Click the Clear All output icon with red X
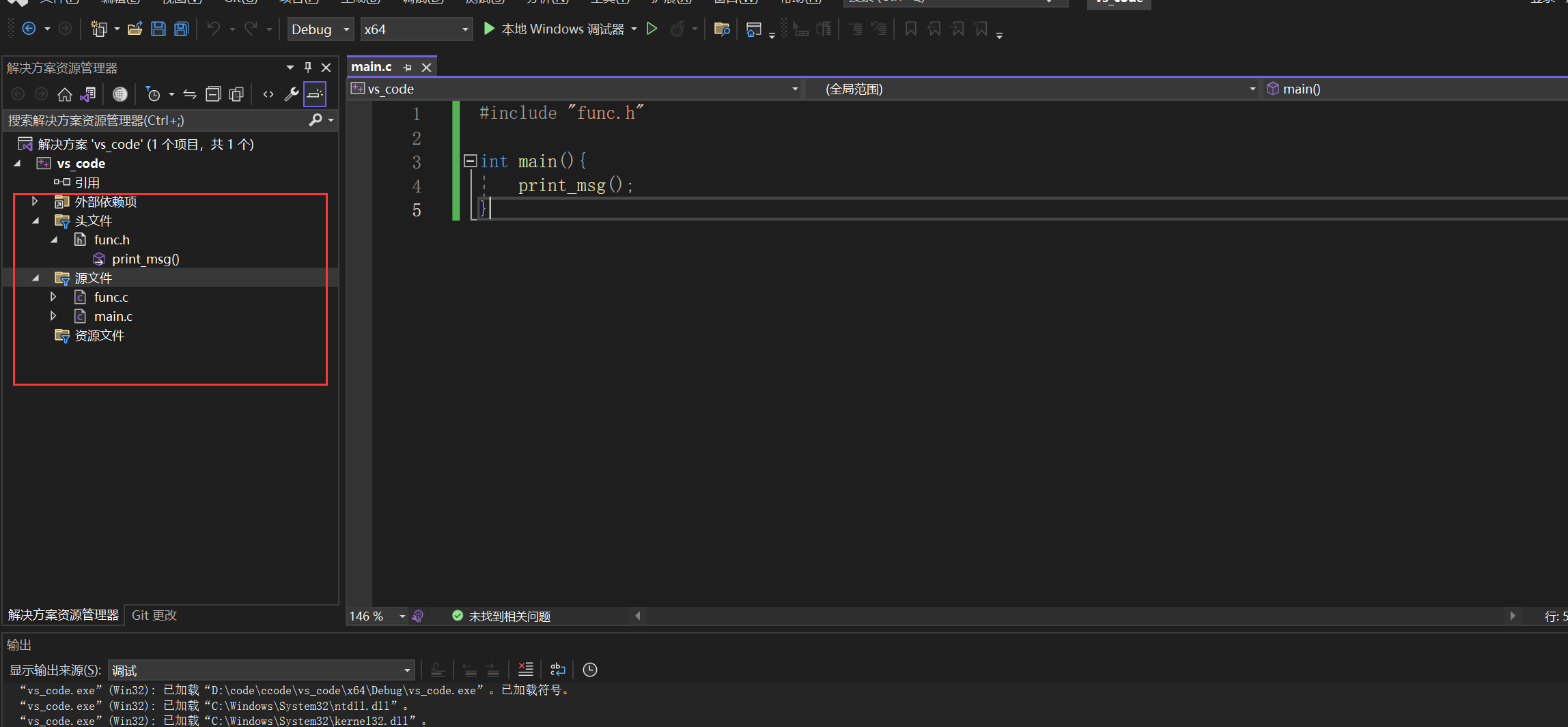Screen dimensions: 1568x727 (525, 670)
